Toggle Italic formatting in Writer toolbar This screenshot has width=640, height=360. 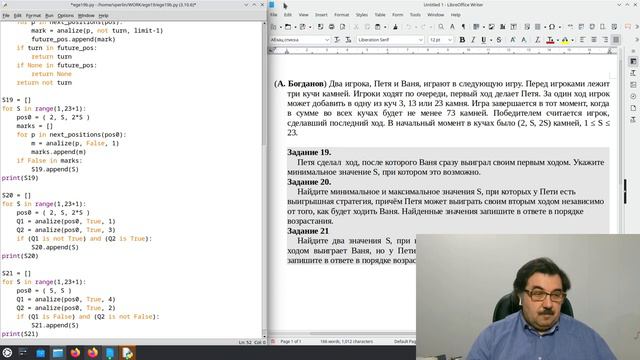pyautogui.click(x=473, y=40)
